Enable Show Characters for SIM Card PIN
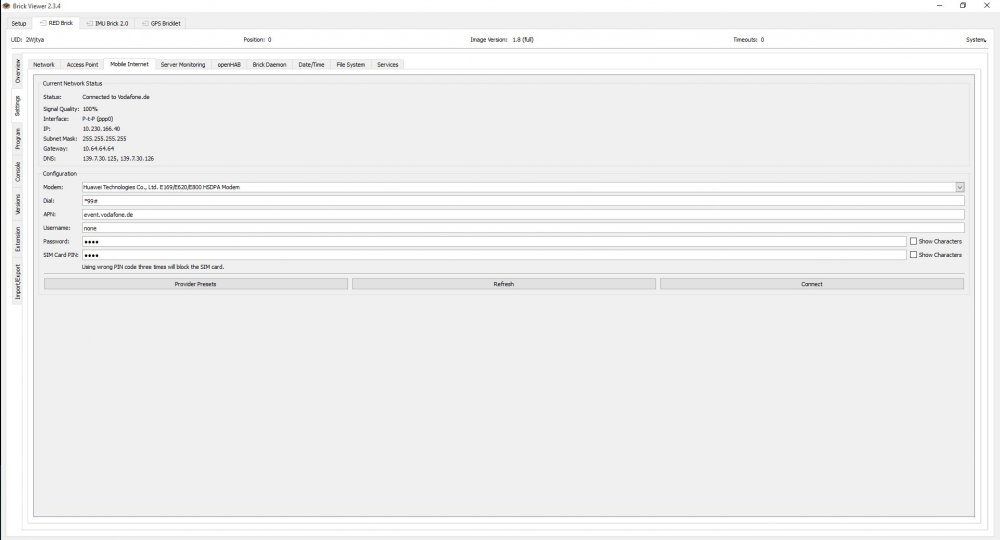 click(x=913, y=255)
